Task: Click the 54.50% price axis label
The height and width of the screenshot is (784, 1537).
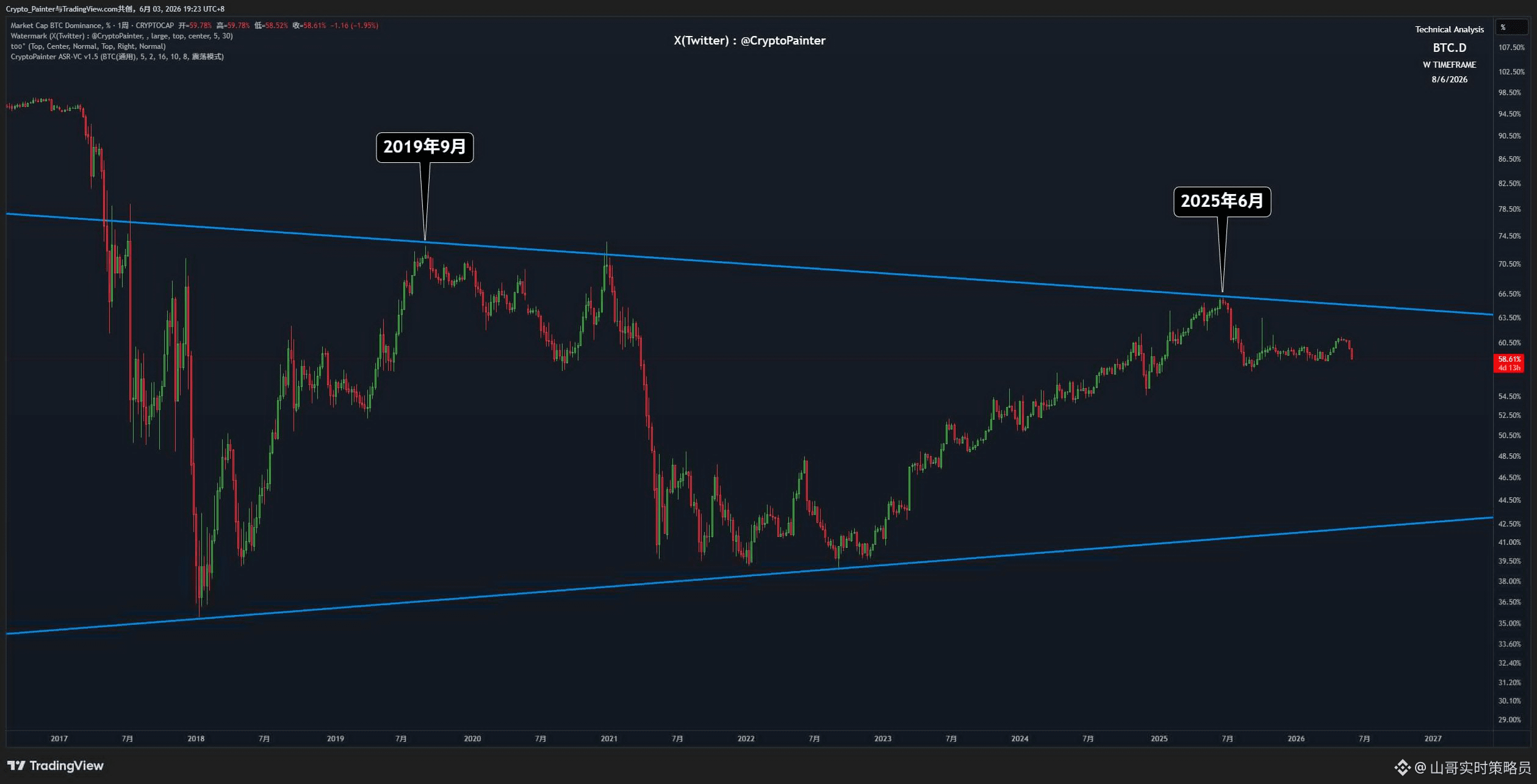Action: click(1510, 397)
